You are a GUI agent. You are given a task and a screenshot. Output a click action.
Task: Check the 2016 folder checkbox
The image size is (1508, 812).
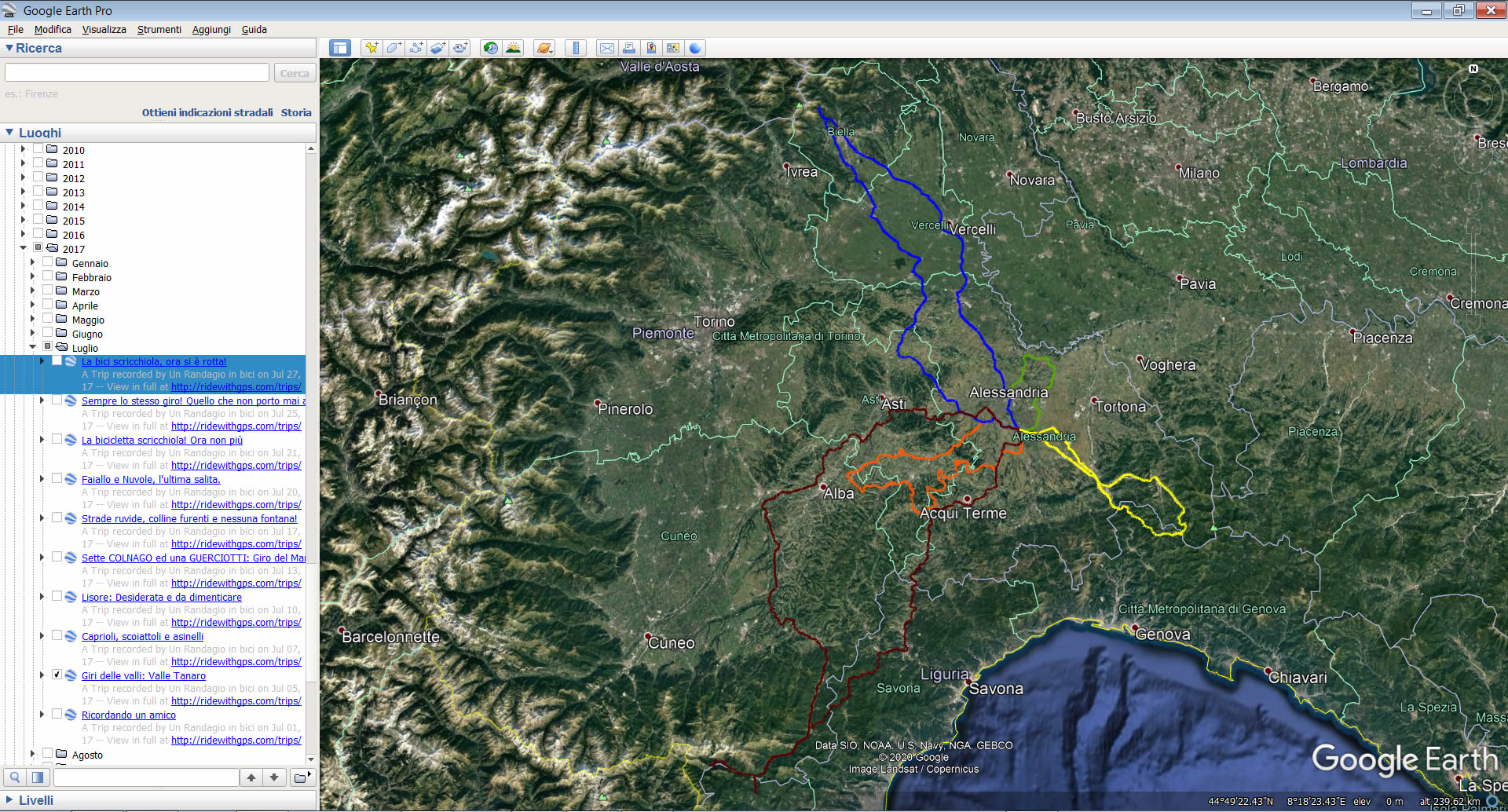point(38,234)
